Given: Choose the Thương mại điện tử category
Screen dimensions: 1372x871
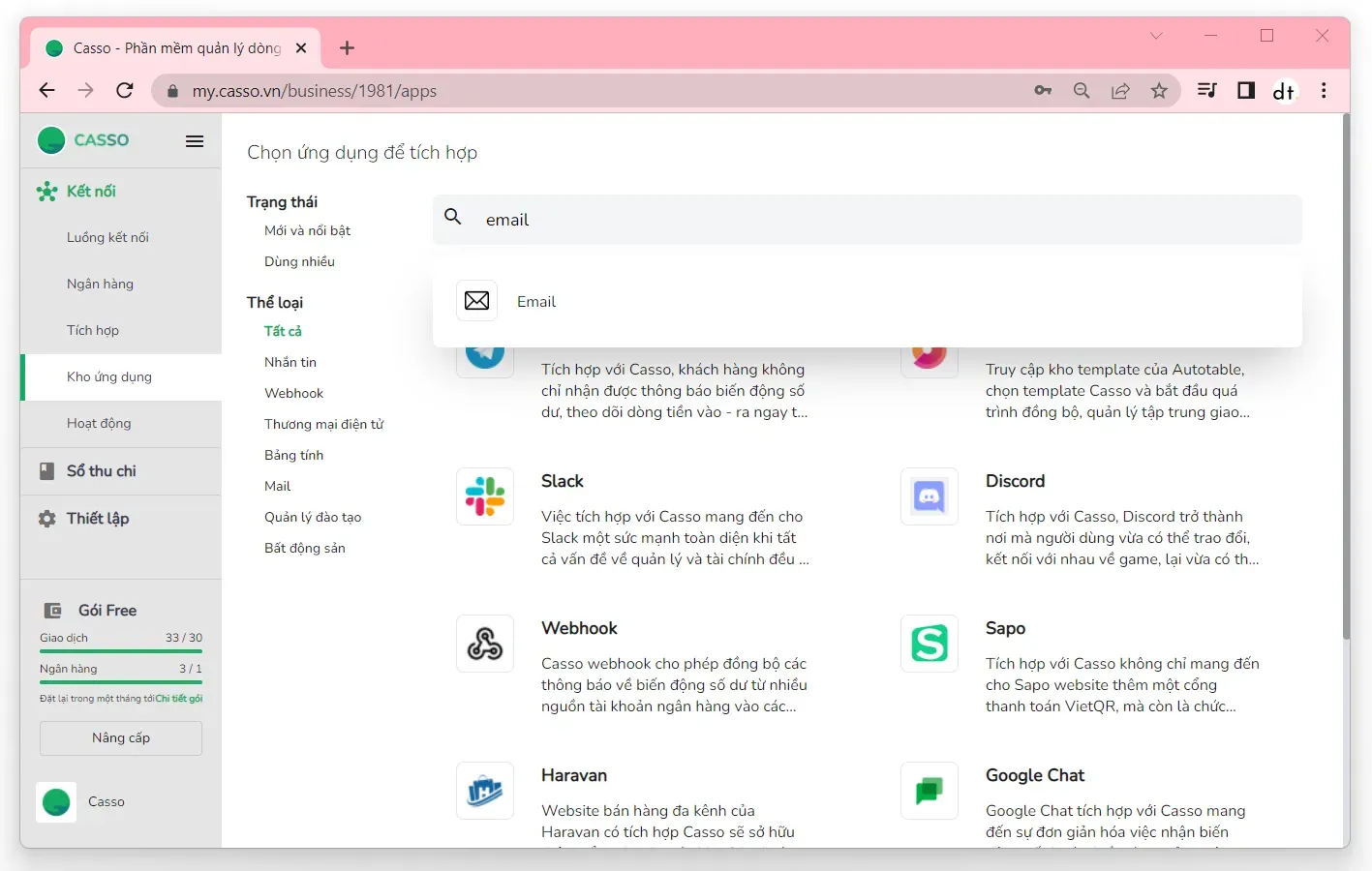Looking at the screenshot, I should [x=324, y=424].
